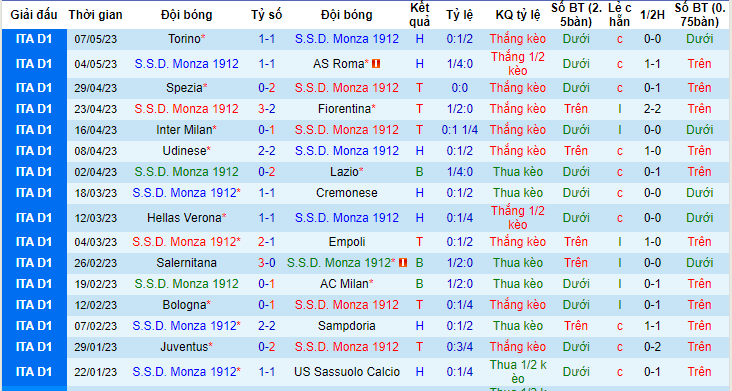Click date 04/05/23
Image resolution: width=732 pixels, height=391 pixels.
pos(95,63)
